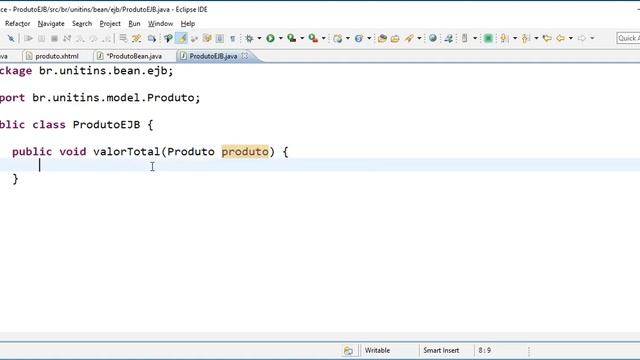Open the Next Annotation dropdown arrow
Screen dimensions: 640x360
(x=515, y=38)
